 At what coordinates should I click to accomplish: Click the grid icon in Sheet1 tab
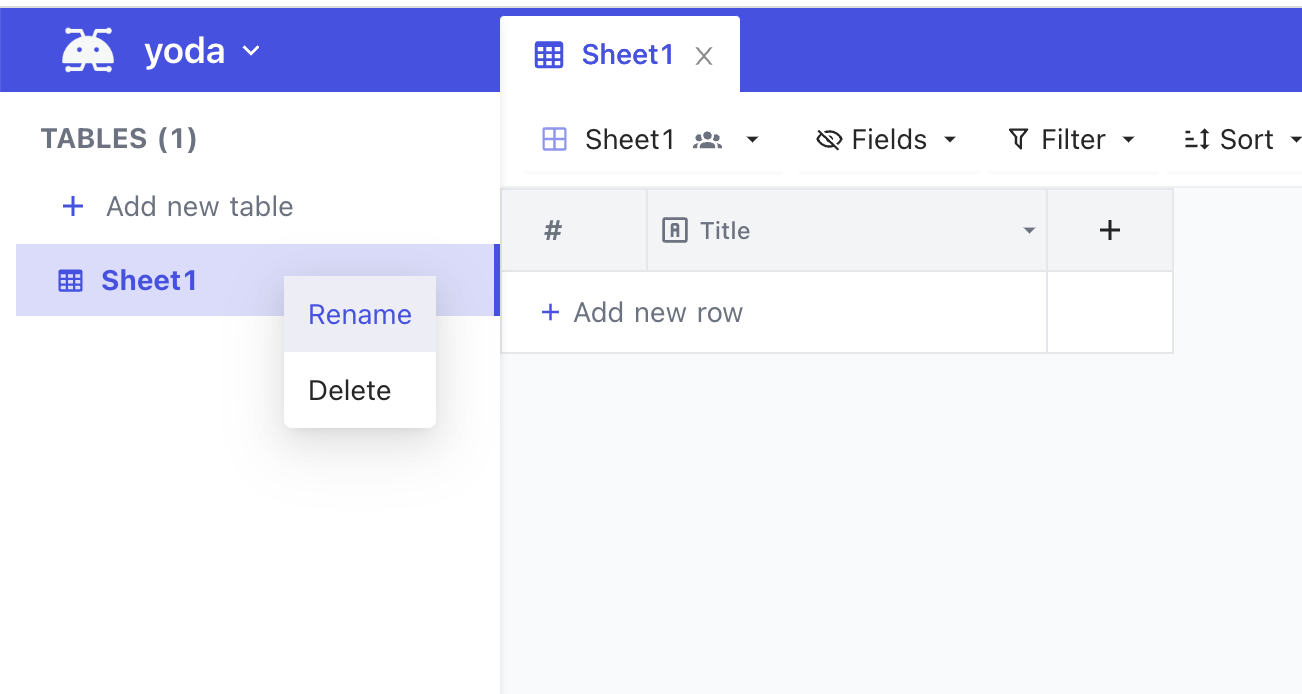[x=549, y=55]
